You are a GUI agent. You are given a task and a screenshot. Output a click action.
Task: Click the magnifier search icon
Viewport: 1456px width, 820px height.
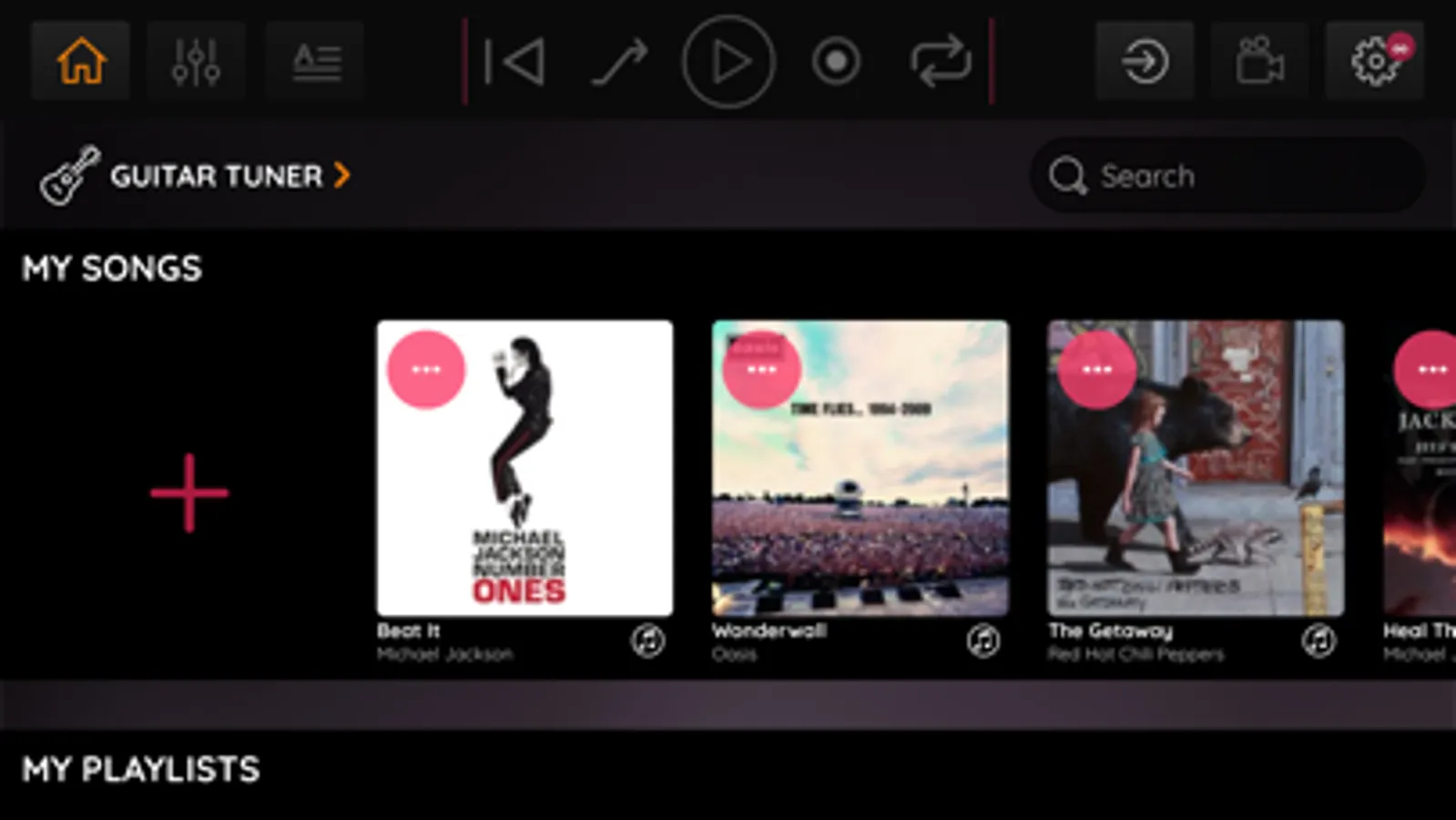click(x=1068, y=176)
